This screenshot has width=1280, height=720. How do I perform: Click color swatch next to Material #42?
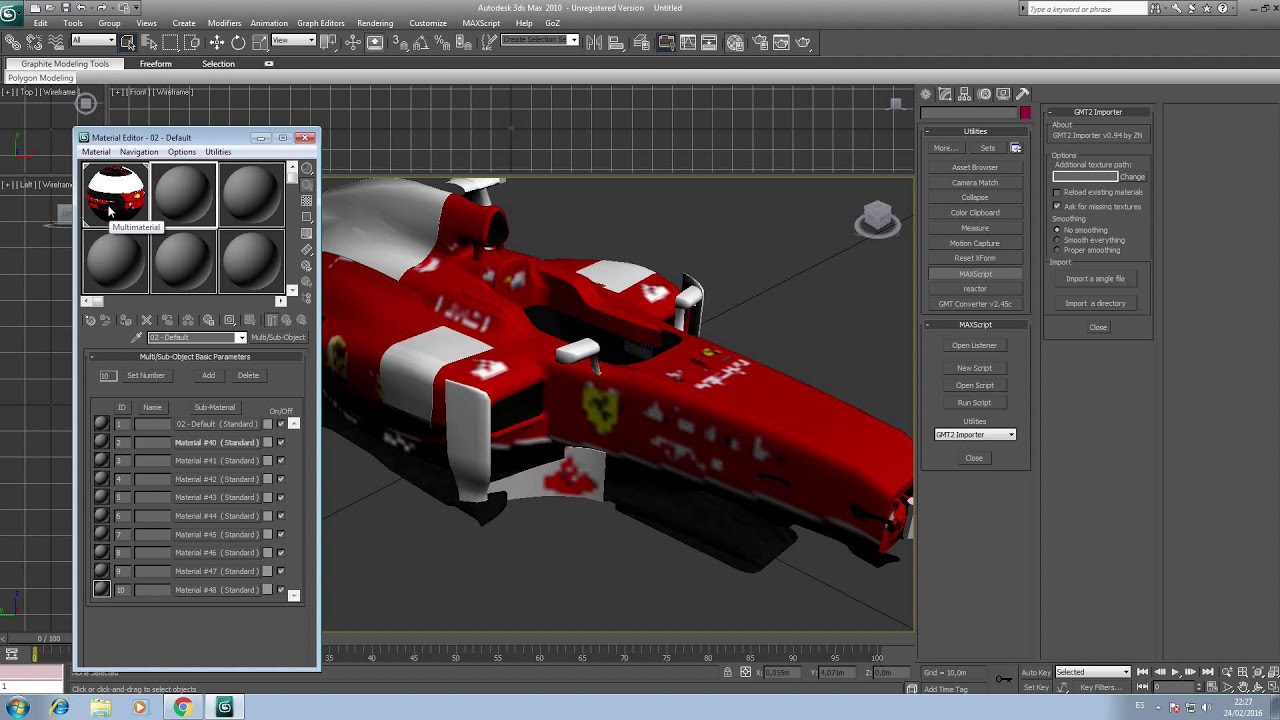[x=267, y=479]
